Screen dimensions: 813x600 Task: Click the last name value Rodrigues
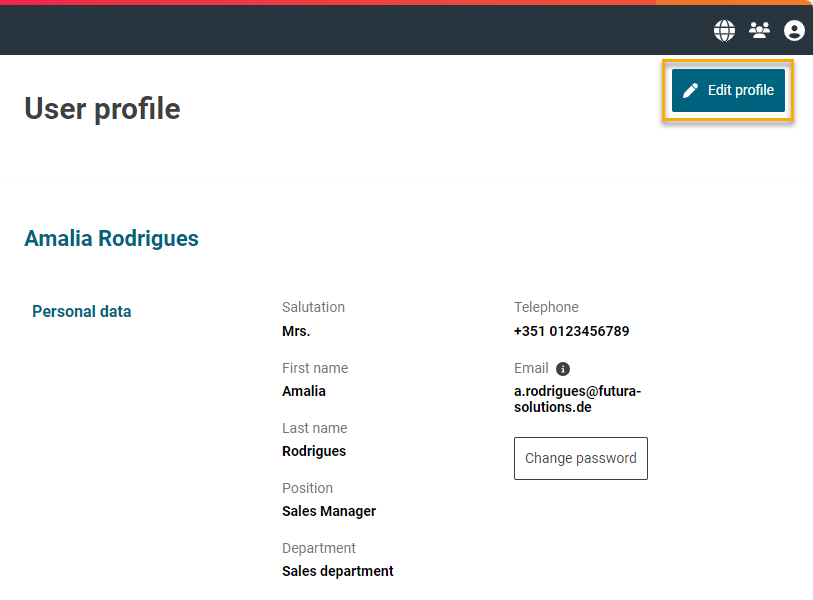(314, 451)
